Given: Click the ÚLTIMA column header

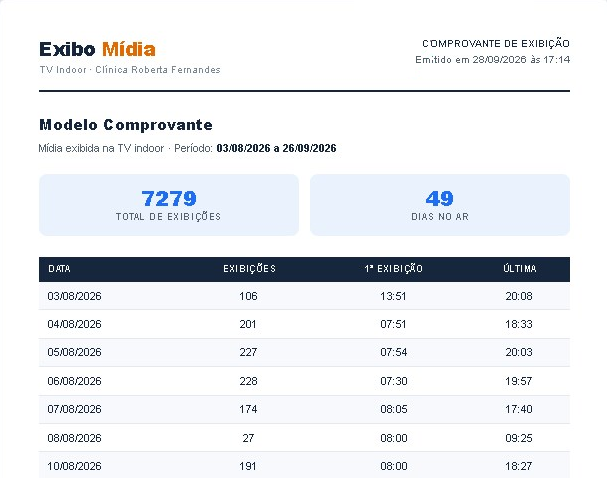Looking at the screenshot, I should click(x=520, y=269).
